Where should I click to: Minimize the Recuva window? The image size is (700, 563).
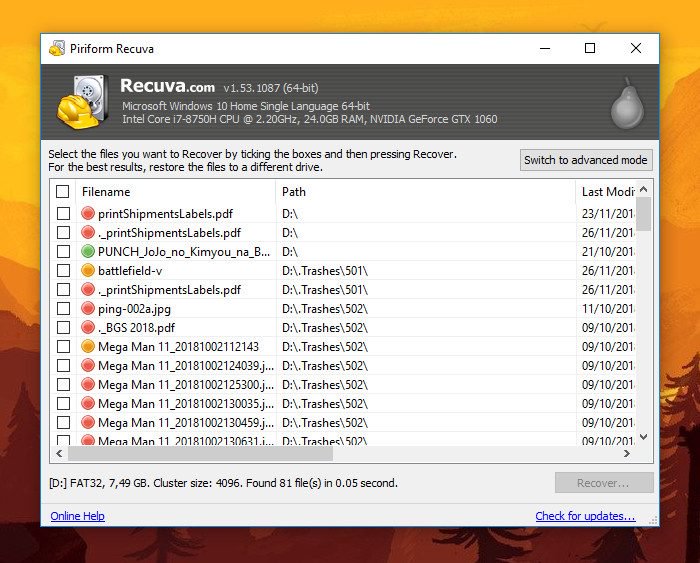point(545,48)
